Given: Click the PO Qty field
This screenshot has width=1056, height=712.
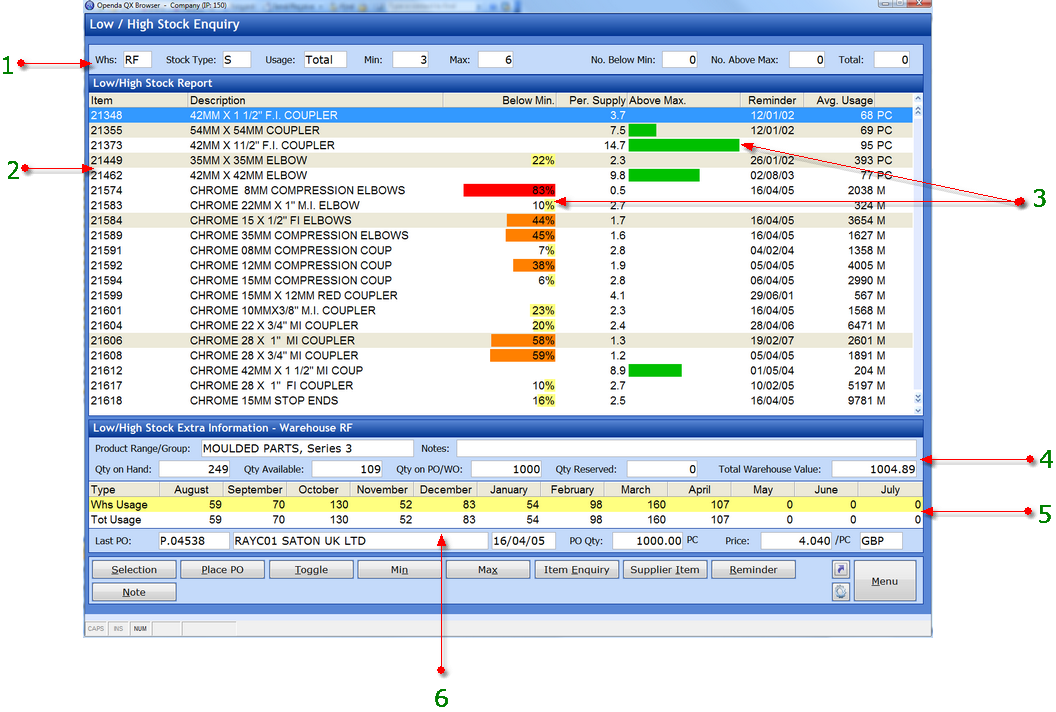Looking at the screenshot, I should (648, 541).
